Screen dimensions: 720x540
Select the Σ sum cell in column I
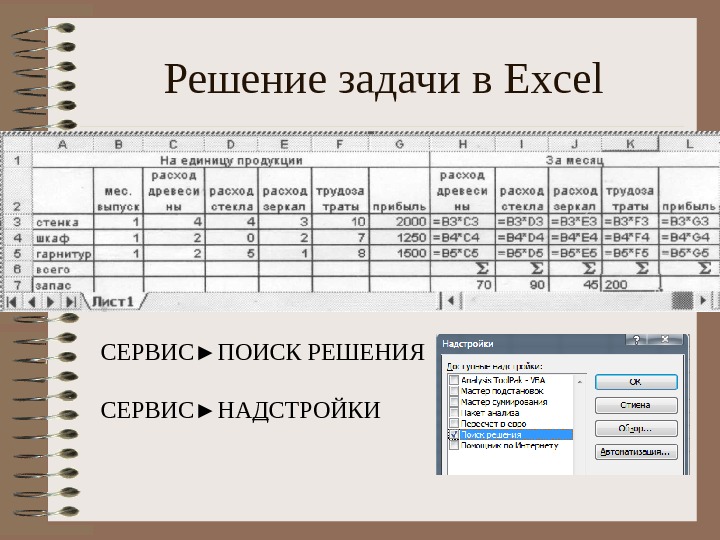coord(522,269)
